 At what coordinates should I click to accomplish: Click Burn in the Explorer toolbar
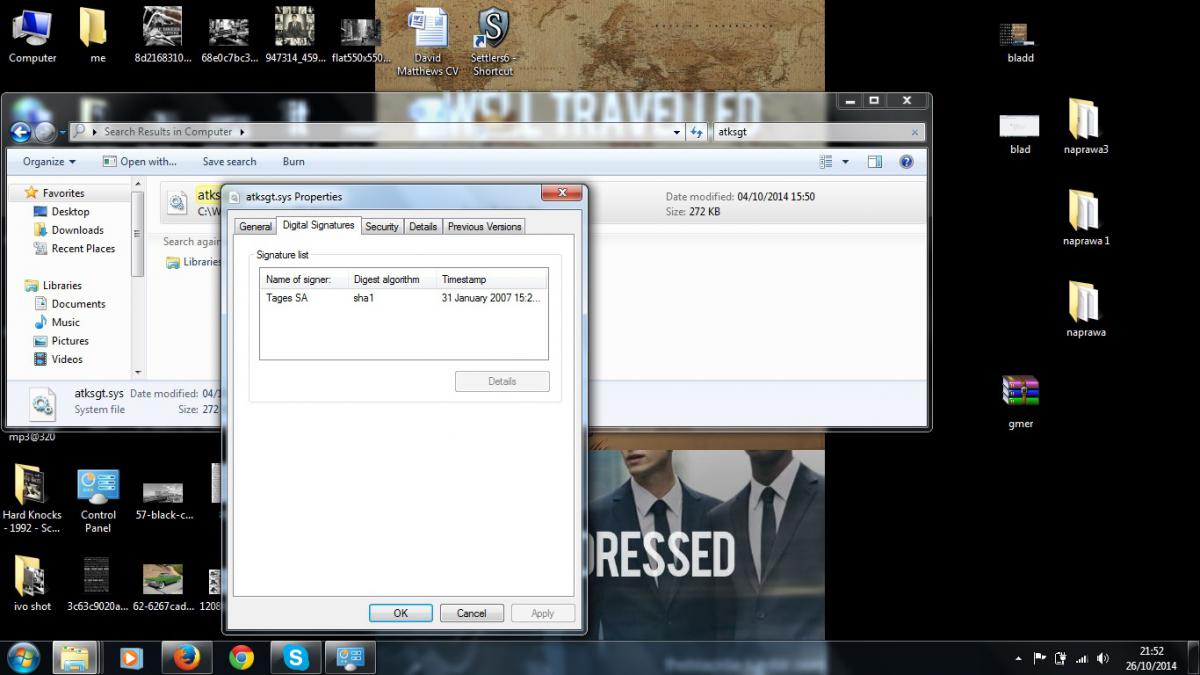[294, 162]
